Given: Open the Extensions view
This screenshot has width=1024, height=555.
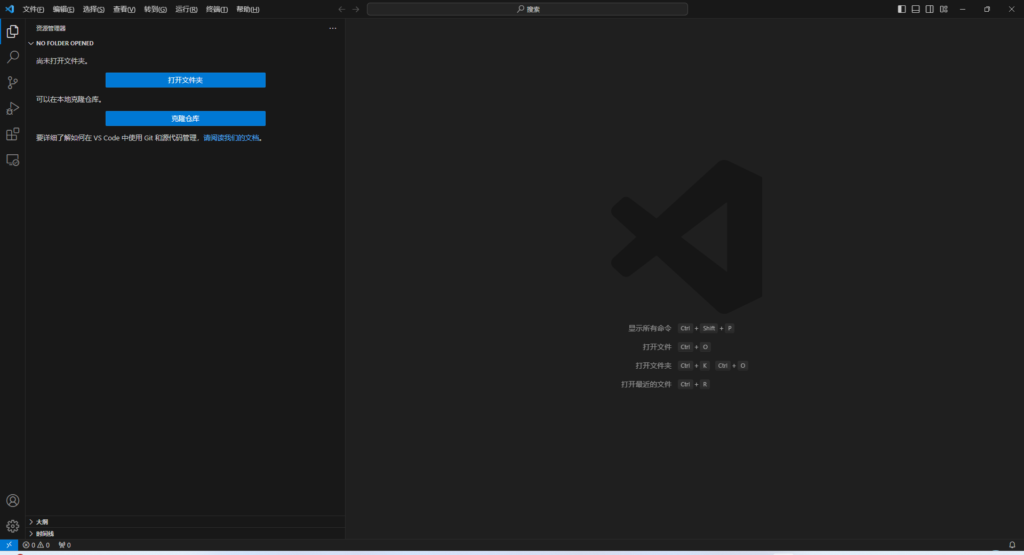Looking at the screenshot, I should pyautogui.click(x=13, y=134).
